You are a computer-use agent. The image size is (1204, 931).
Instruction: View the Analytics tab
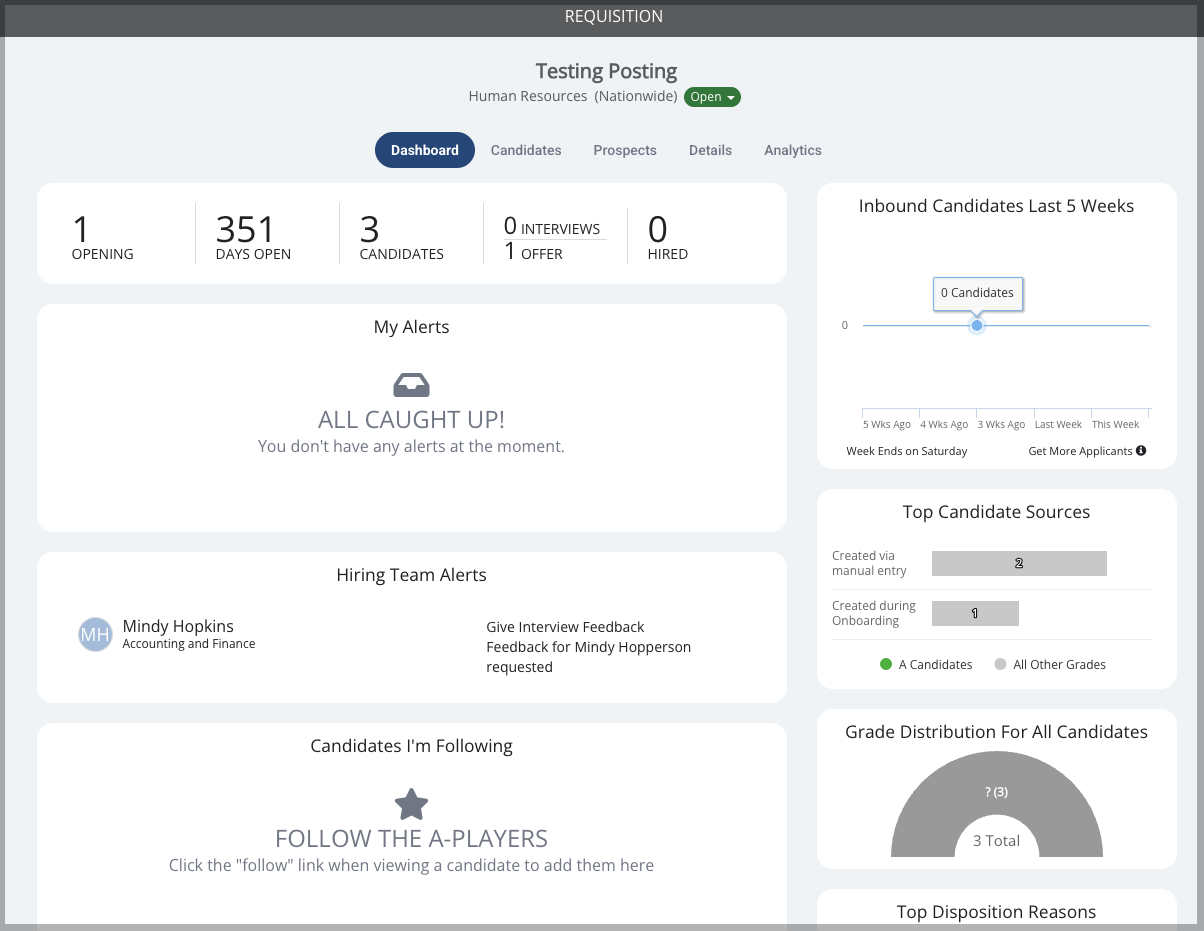tap(793, 150)
